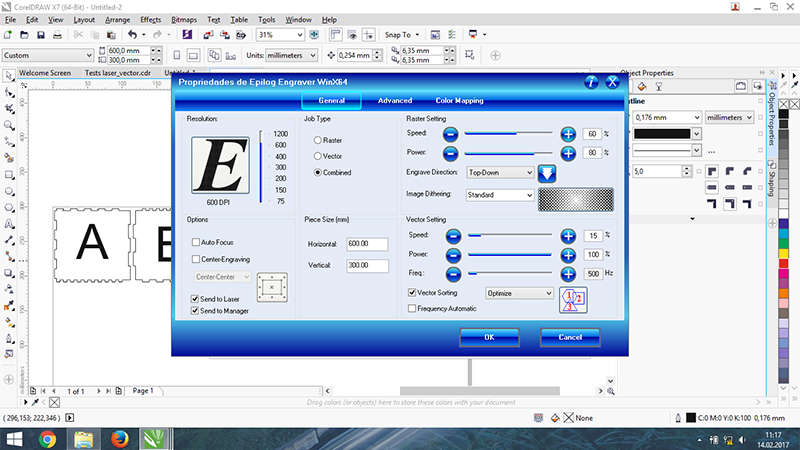Viewport: 800px width, 450px height.
Task: Click the Save icon in the toolbar
Action: pyautogui.click(x=41, y=35)
